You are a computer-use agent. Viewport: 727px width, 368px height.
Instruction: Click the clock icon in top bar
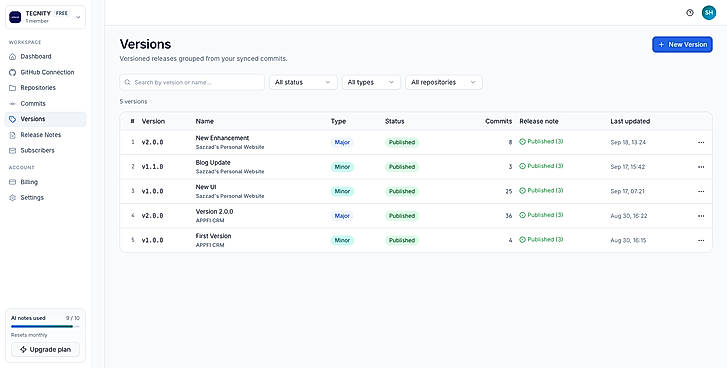tap(690, 13)
